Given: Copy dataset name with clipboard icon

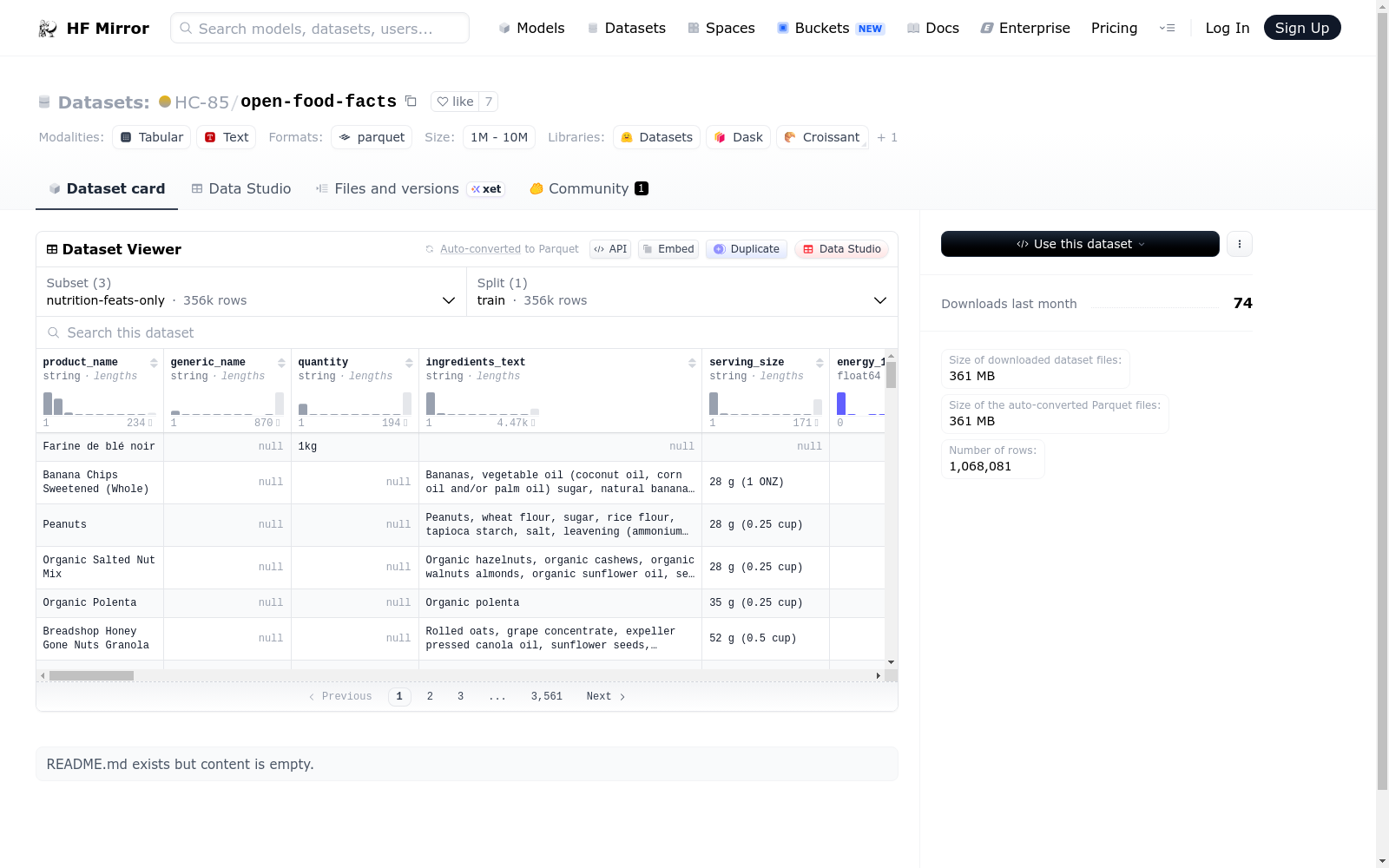Looking at the screenshot, I should point(411,102).
